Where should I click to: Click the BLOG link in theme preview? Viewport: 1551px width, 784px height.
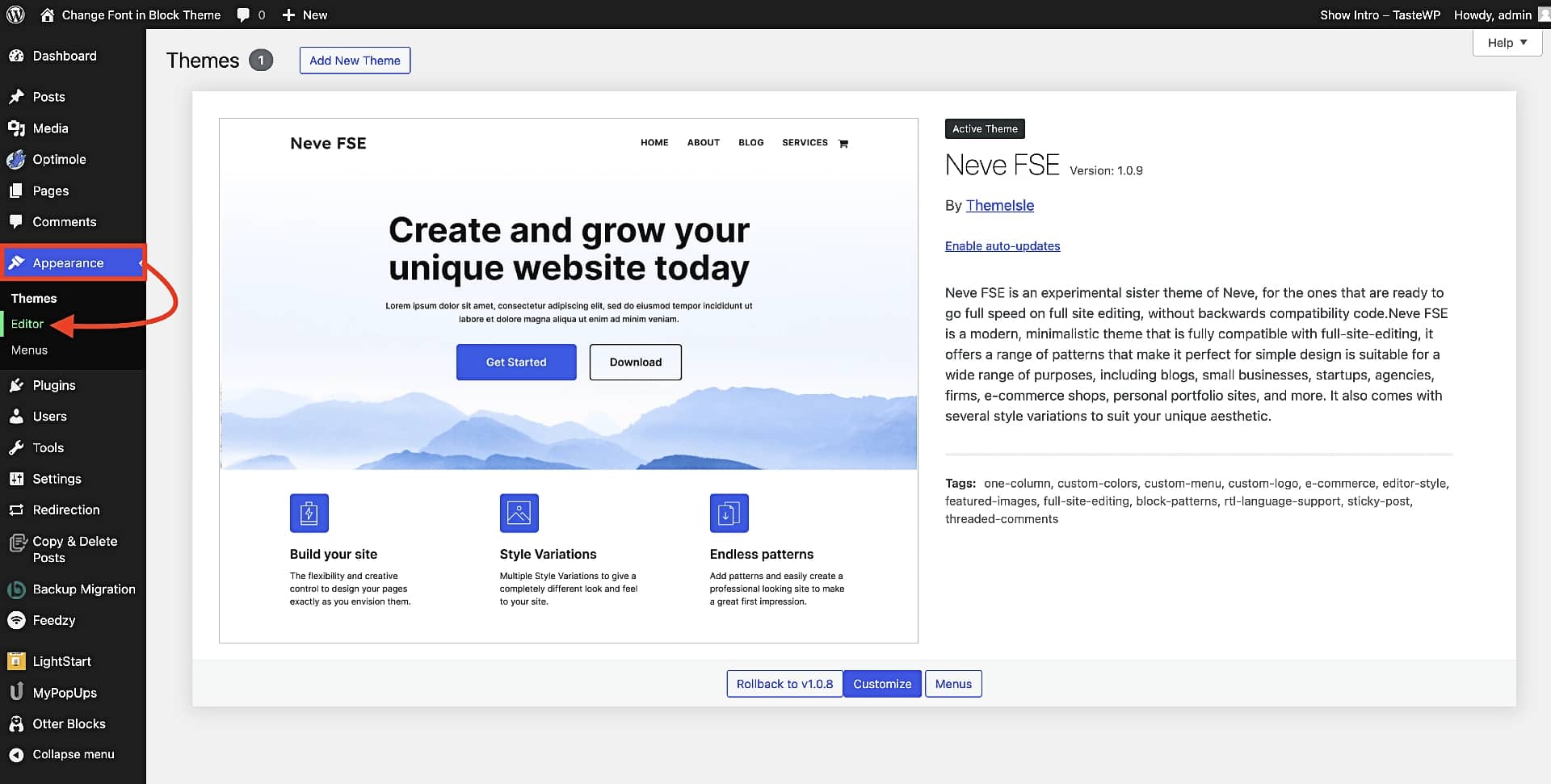[x=751, y=142]
